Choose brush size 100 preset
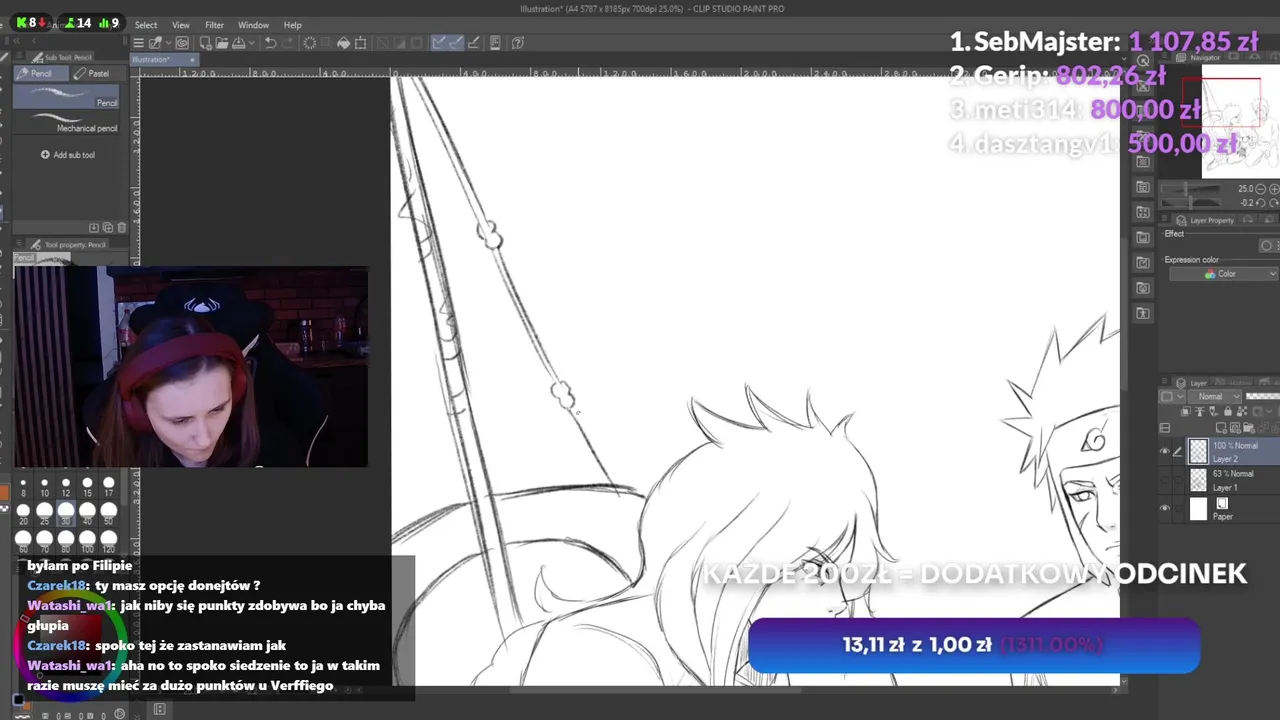 (x=87, y=542)
